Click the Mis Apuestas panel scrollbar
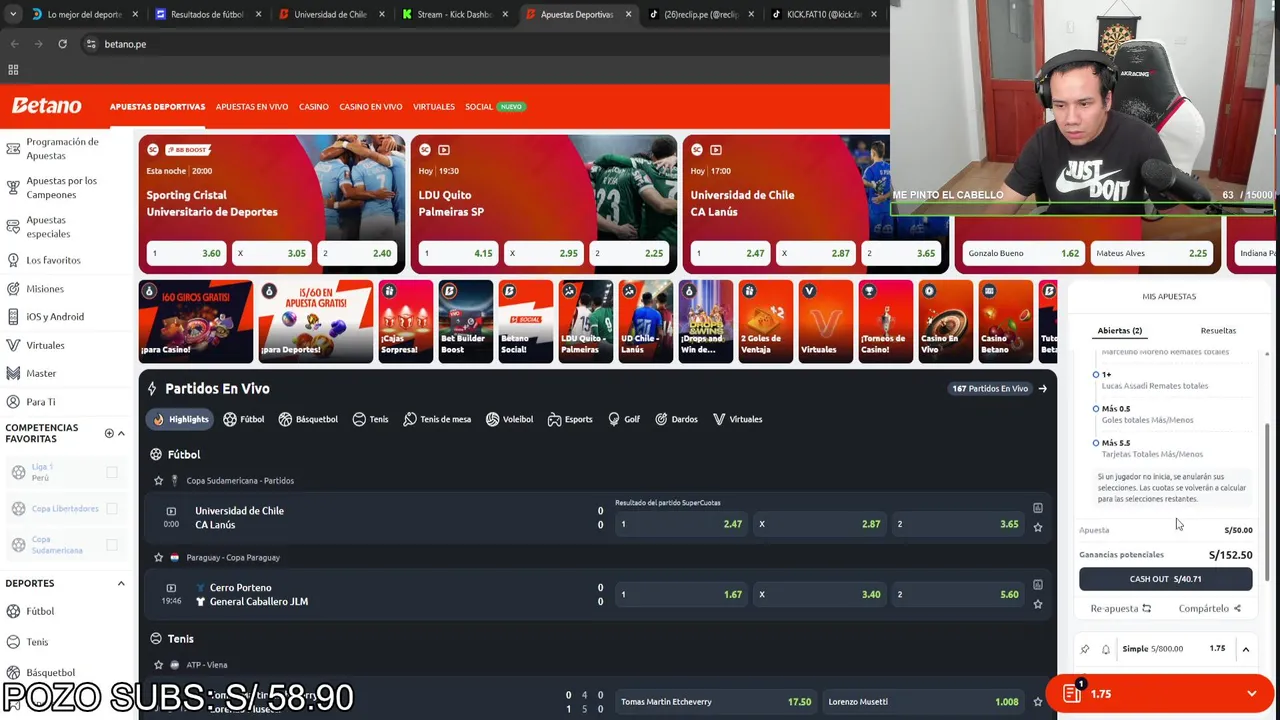This screenshot has height=720, width=1280. click(x=1267, y=500)
